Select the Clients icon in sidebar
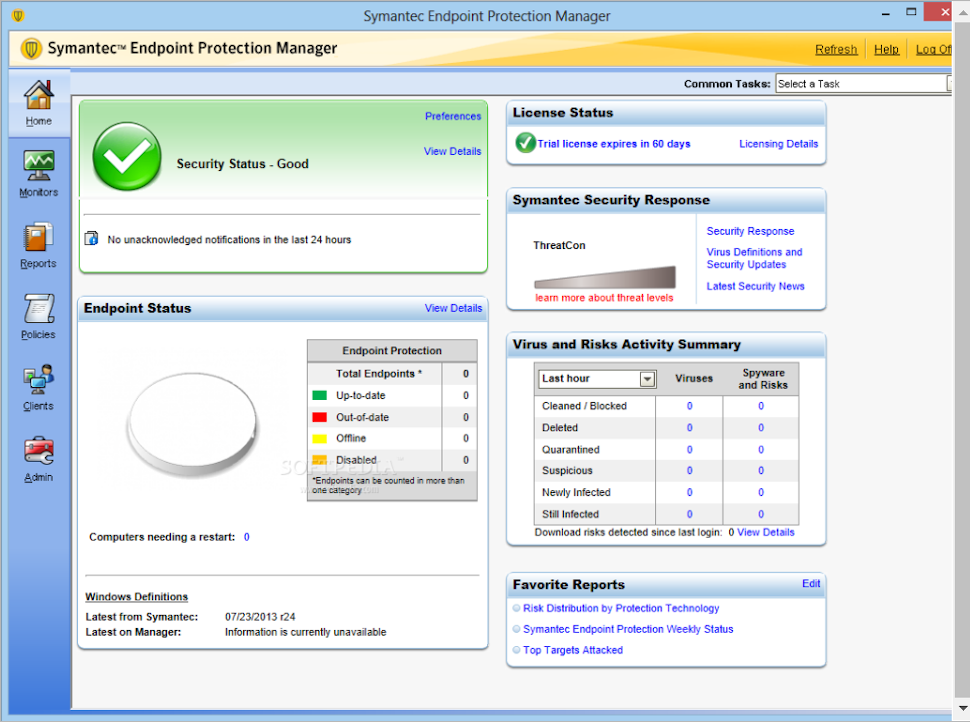Image resolution: width=970 pixels, height=723 pixels. pyautogui.click(x=38, y=381)
